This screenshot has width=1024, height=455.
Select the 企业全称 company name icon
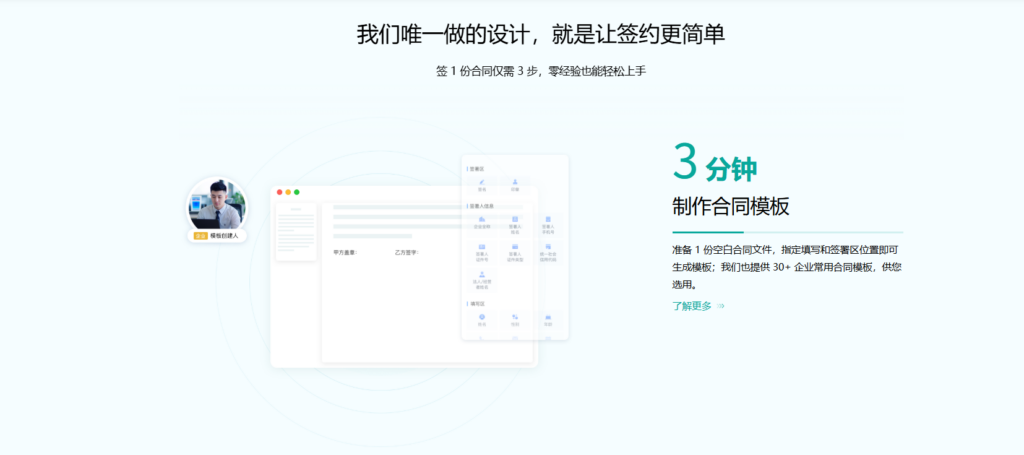(x=482, y=219)
